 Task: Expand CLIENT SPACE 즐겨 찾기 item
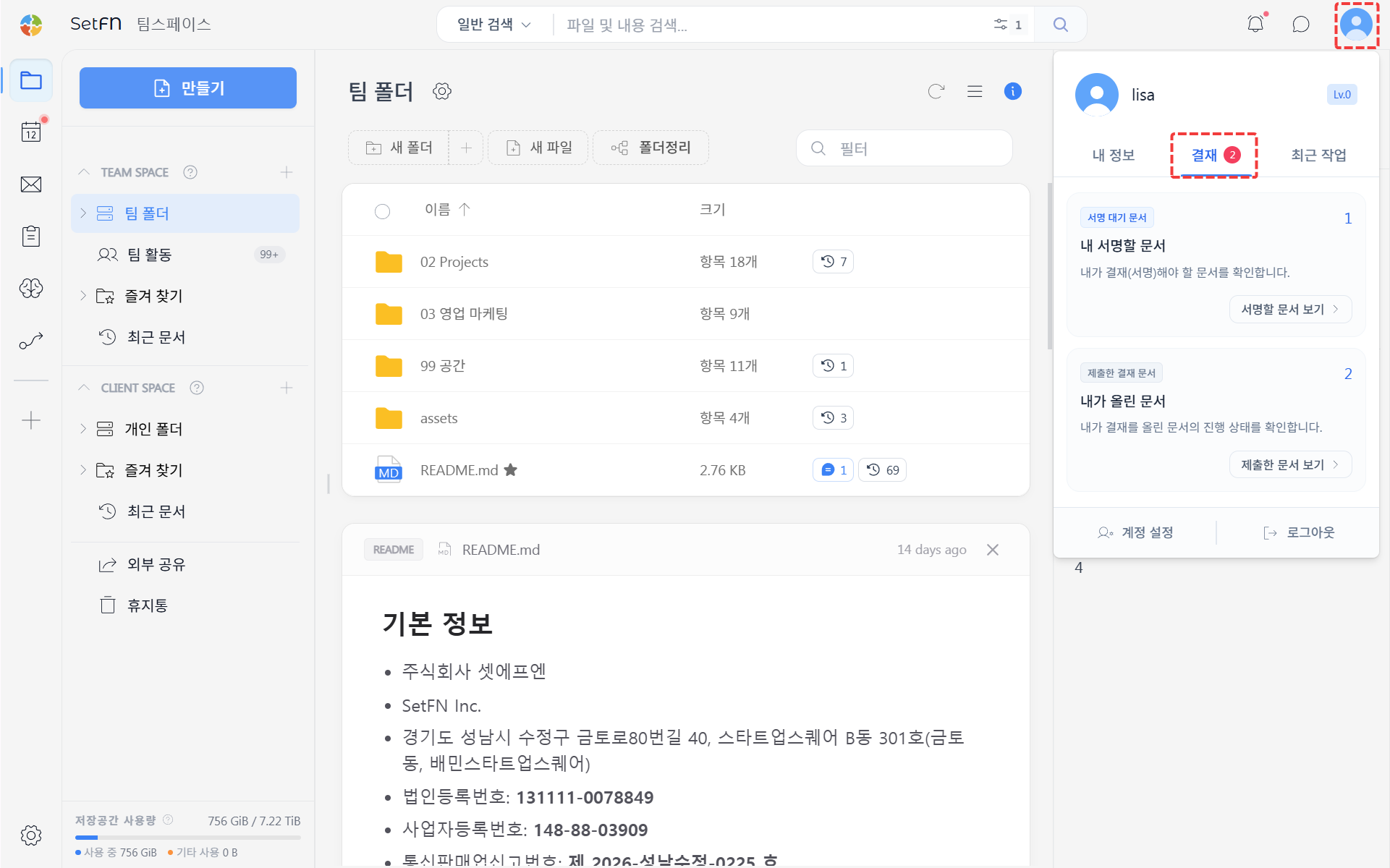pyautogui.click(x=83, y=470)
